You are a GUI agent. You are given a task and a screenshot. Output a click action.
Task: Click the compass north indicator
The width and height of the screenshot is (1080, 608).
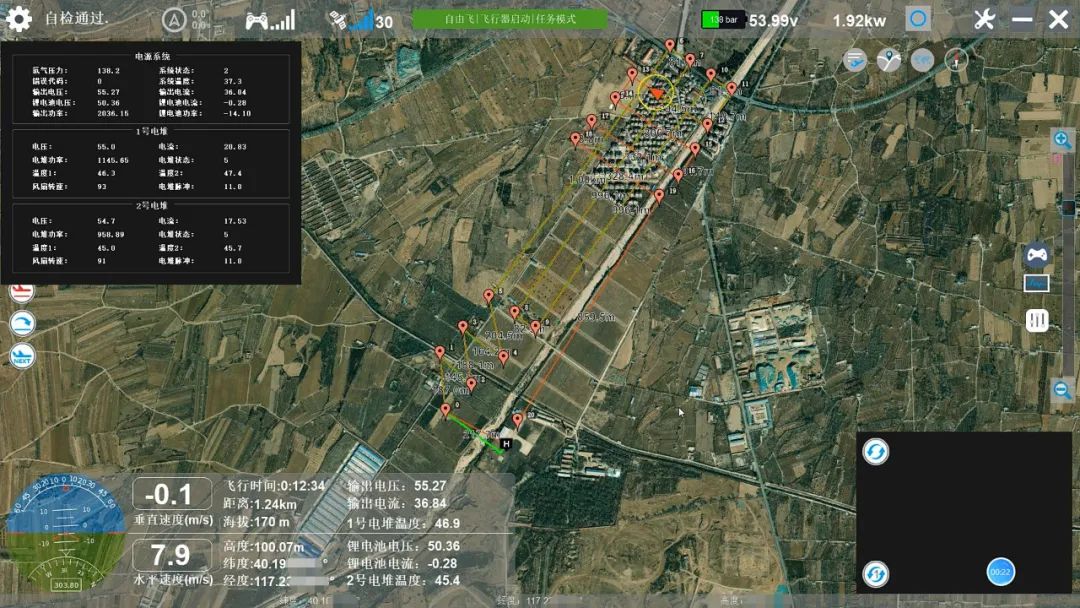tap(957, 60)
